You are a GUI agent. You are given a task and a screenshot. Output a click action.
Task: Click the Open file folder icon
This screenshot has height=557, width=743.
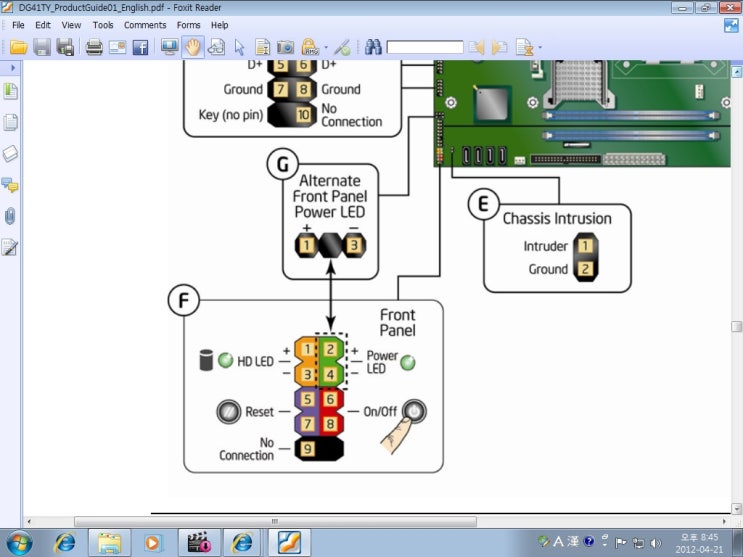[x=18, y=47]
